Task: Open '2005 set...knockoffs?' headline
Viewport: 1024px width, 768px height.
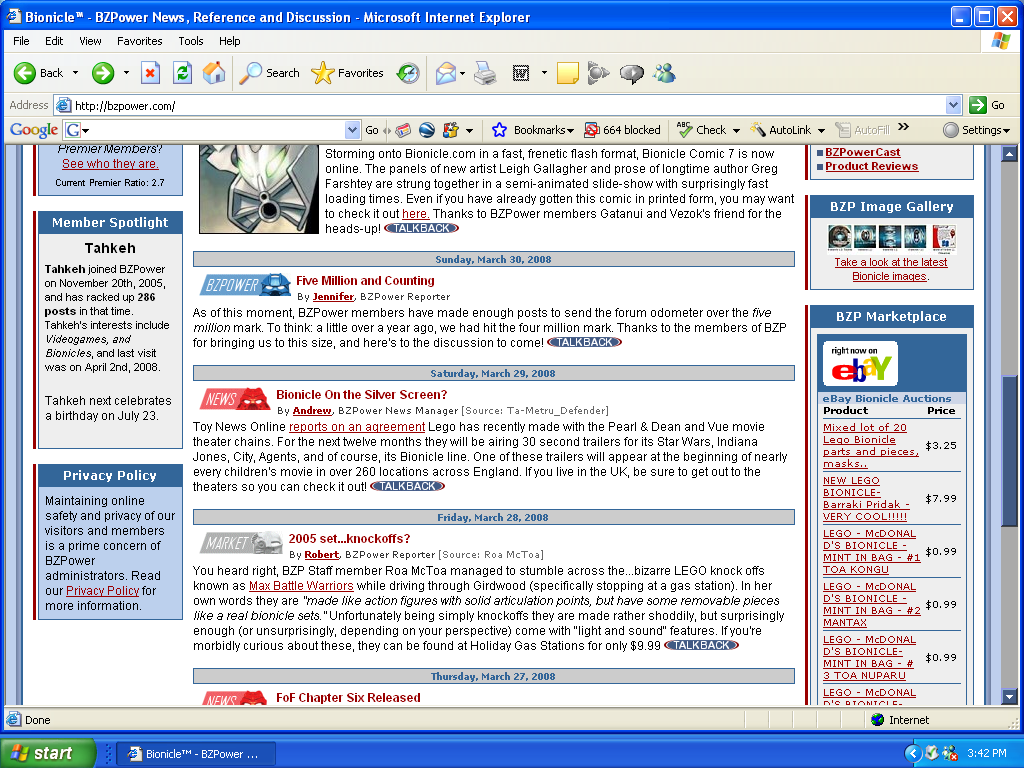Action: pyautogui.click(x=349, y=539)
